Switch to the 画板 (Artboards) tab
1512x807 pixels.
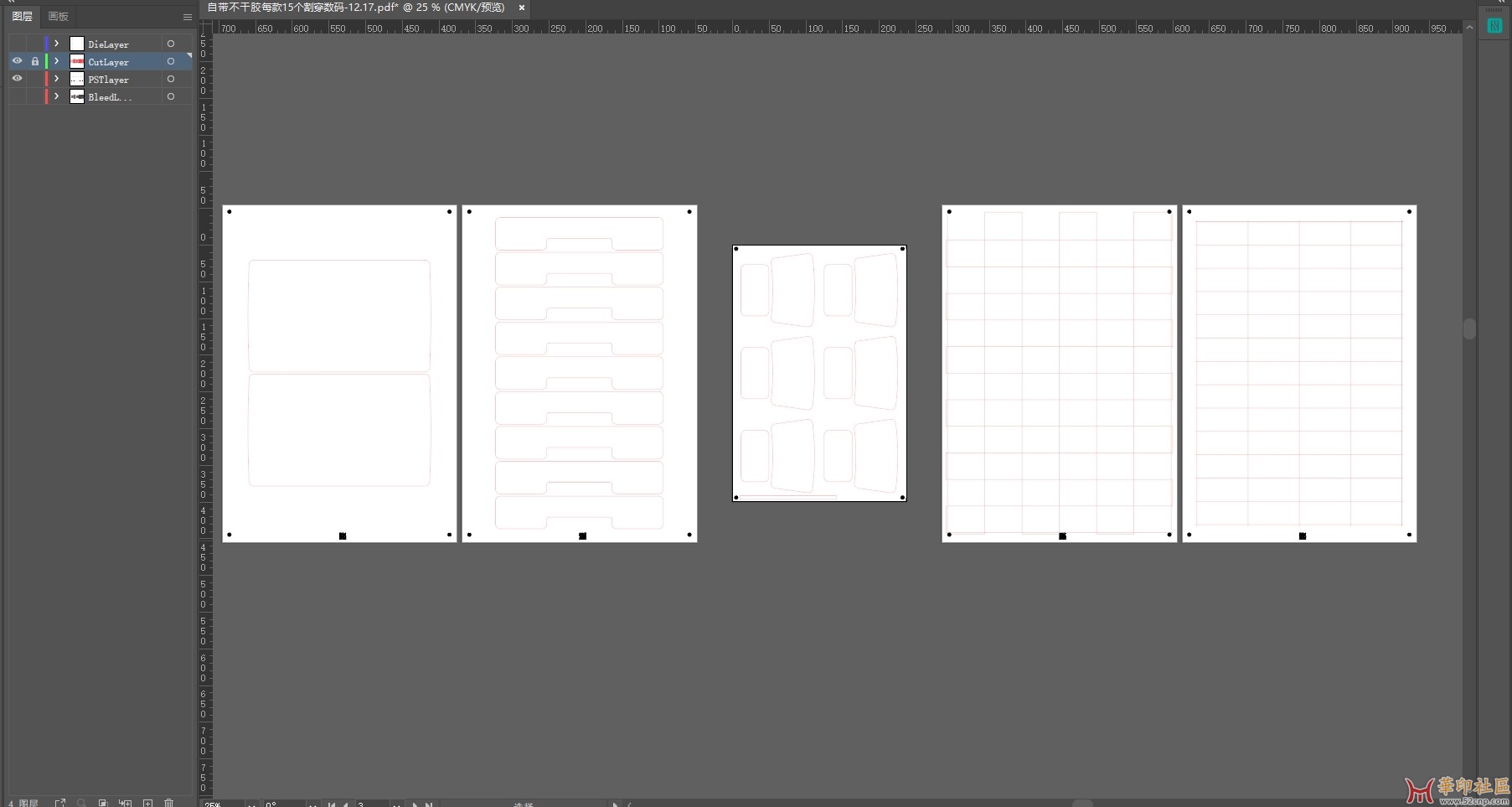click(58, 17)
